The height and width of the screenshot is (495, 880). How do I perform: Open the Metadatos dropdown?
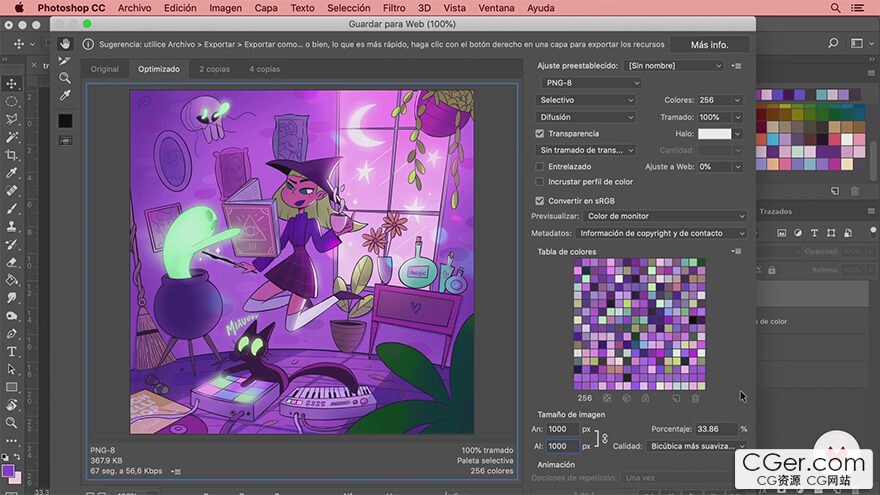[x=661, y=233]
